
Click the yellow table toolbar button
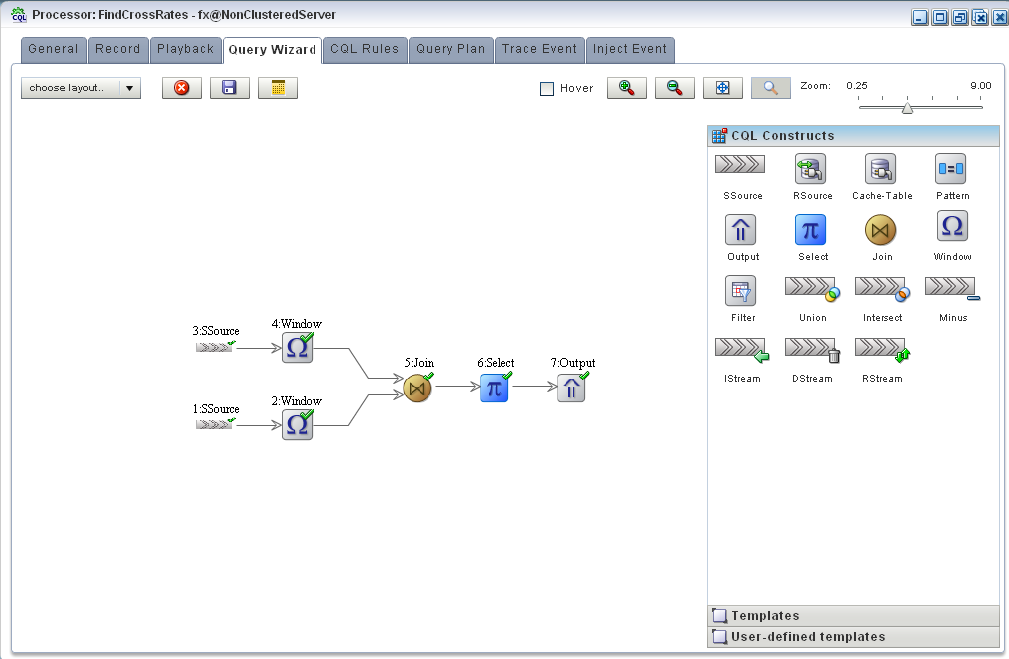click(278, 88)
